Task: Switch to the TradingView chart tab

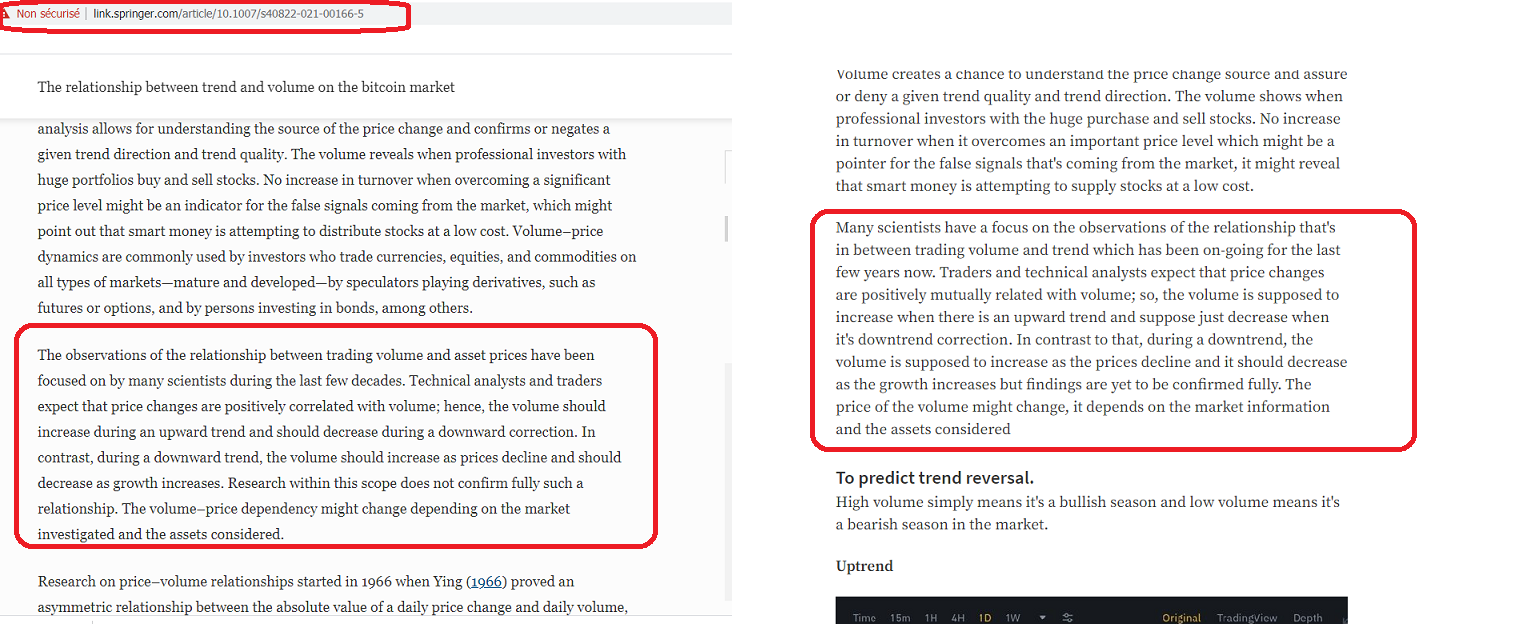Action: (1247, 618)
